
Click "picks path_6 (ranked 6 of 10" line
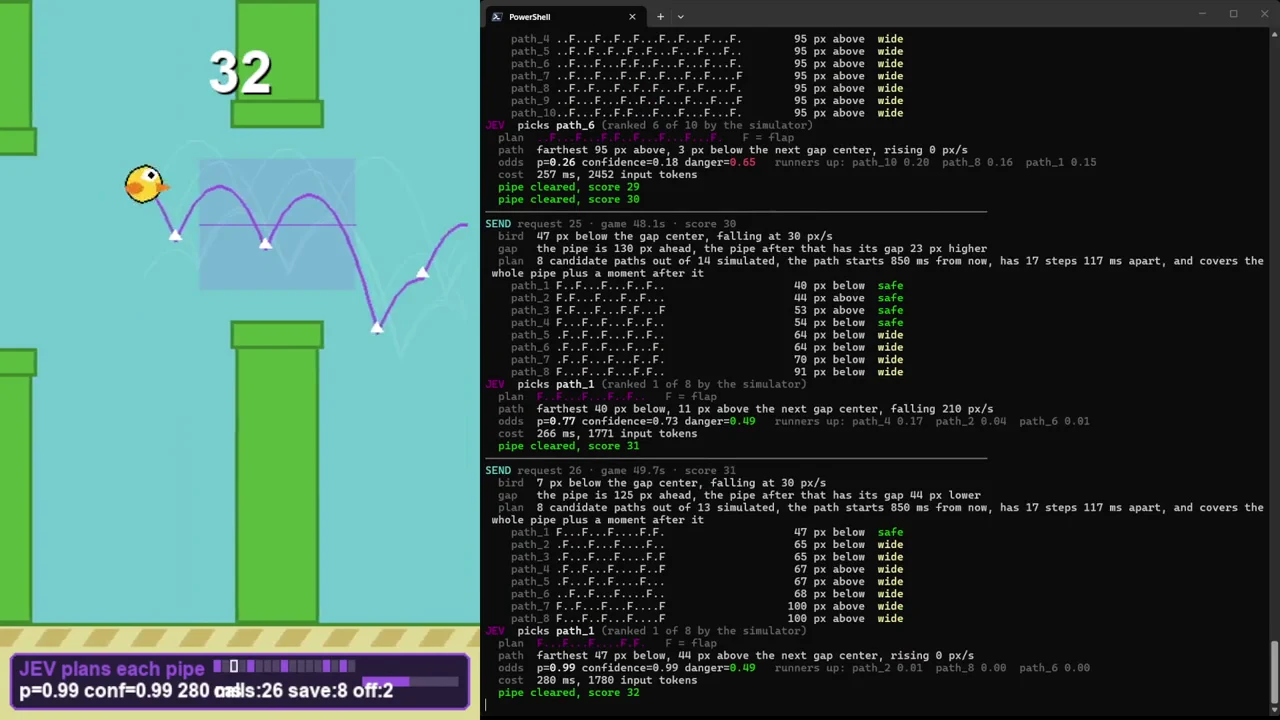click(665, 125)
